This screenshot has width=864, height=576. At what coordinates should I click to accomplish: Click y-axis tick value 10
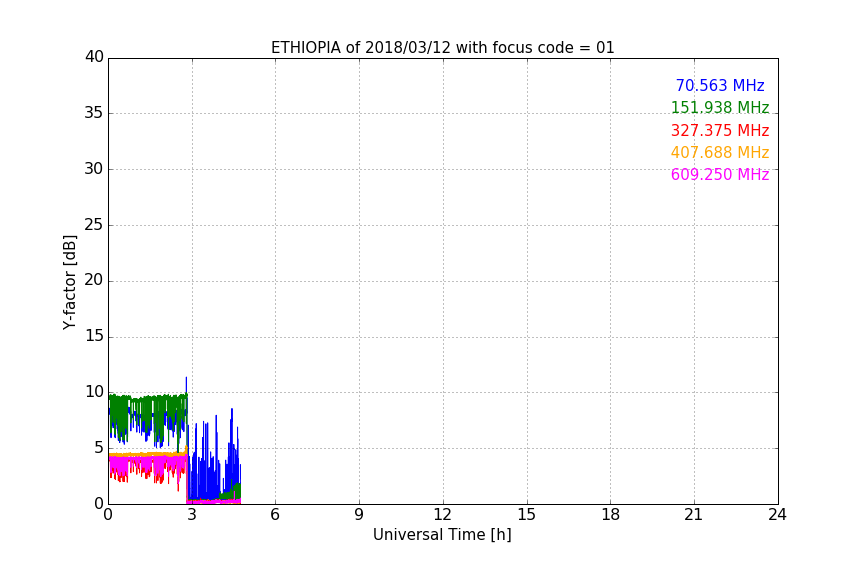tap(94, 392)
